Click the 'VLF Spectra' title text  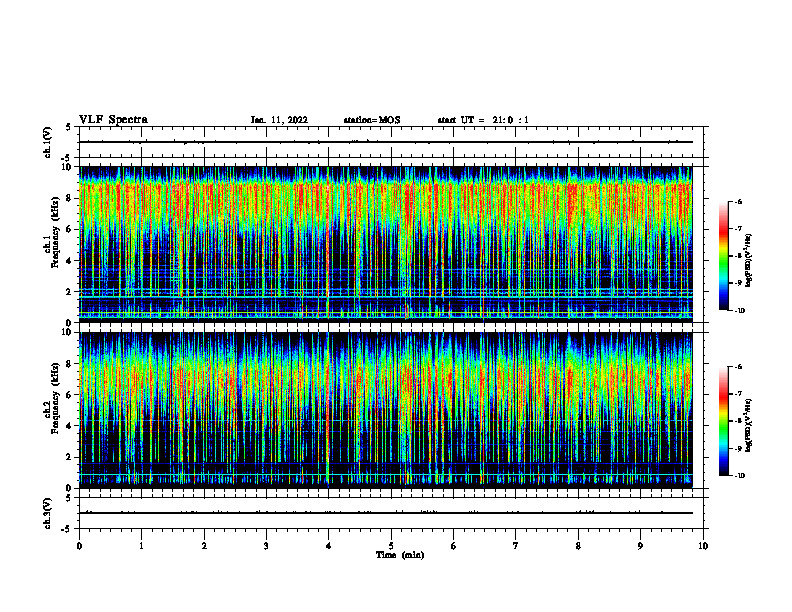pyautogui.click(x=113, y=120)
